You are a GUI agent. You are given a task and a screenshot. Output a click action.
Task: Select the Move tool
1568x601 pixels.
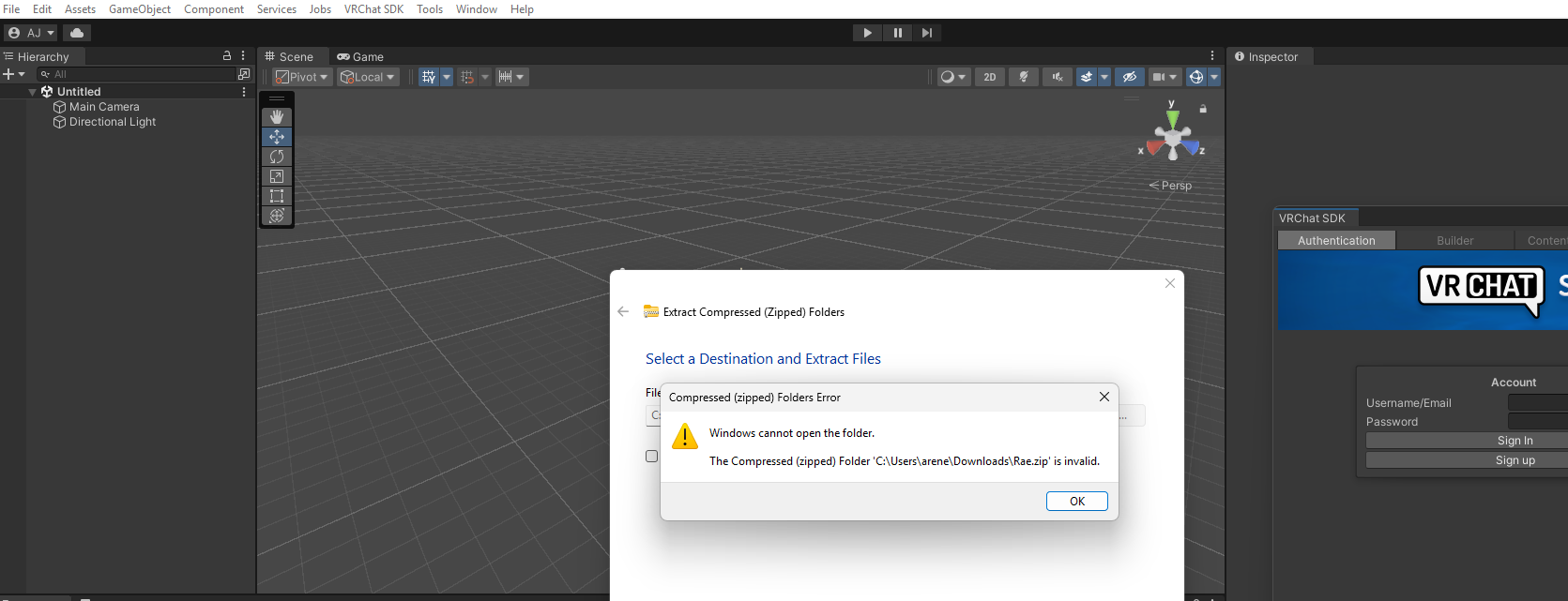tap(277, 137)
